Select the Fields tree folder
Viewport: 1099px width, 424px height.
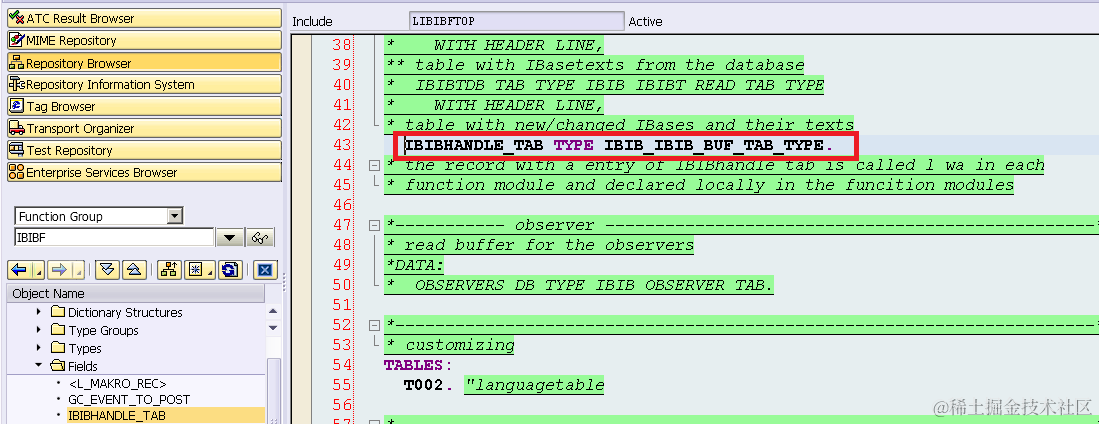[83, 366]
